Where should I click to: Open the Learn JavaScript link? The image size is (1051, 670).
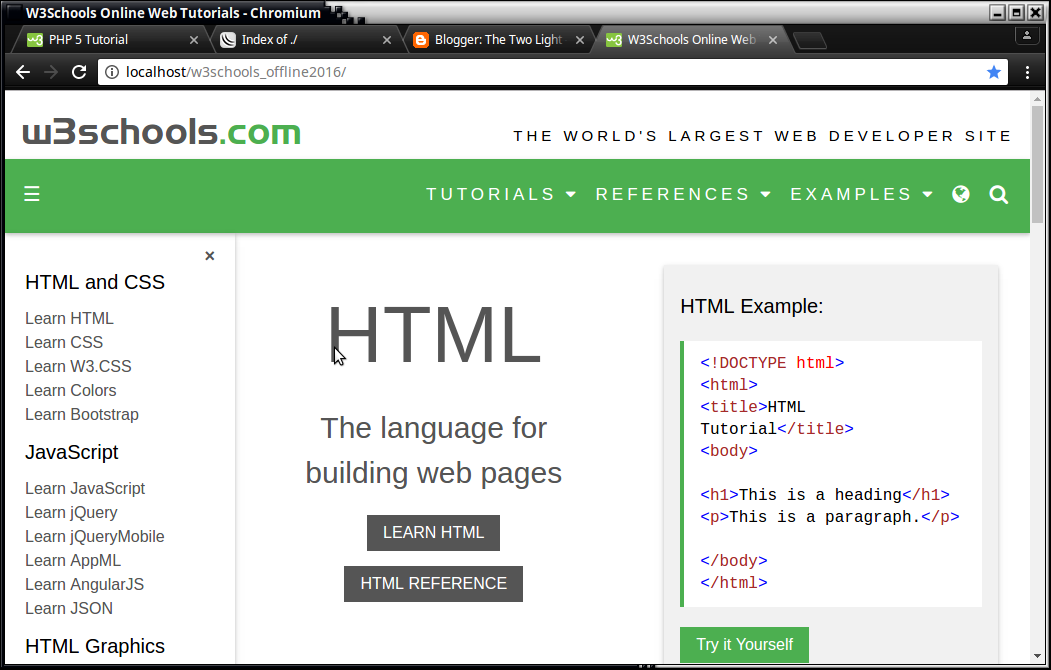(x=84, y=488)
